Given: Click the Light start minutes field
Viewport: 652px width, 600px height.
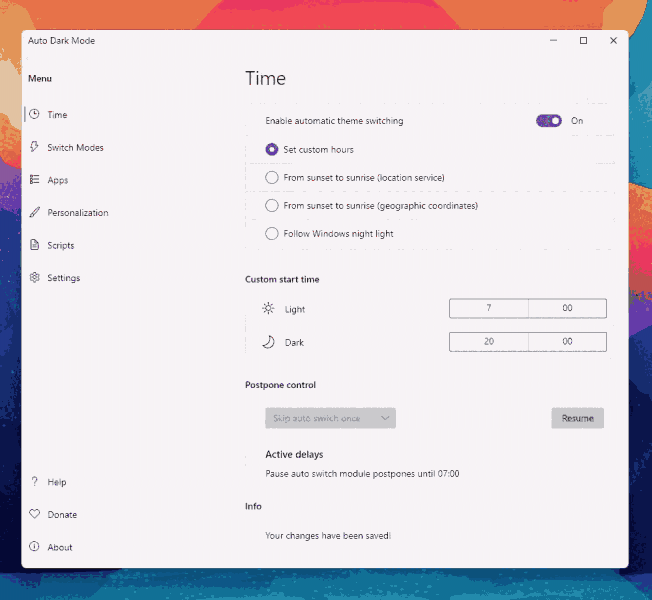Looking at the screenshot, I should [x=567, y=308].
